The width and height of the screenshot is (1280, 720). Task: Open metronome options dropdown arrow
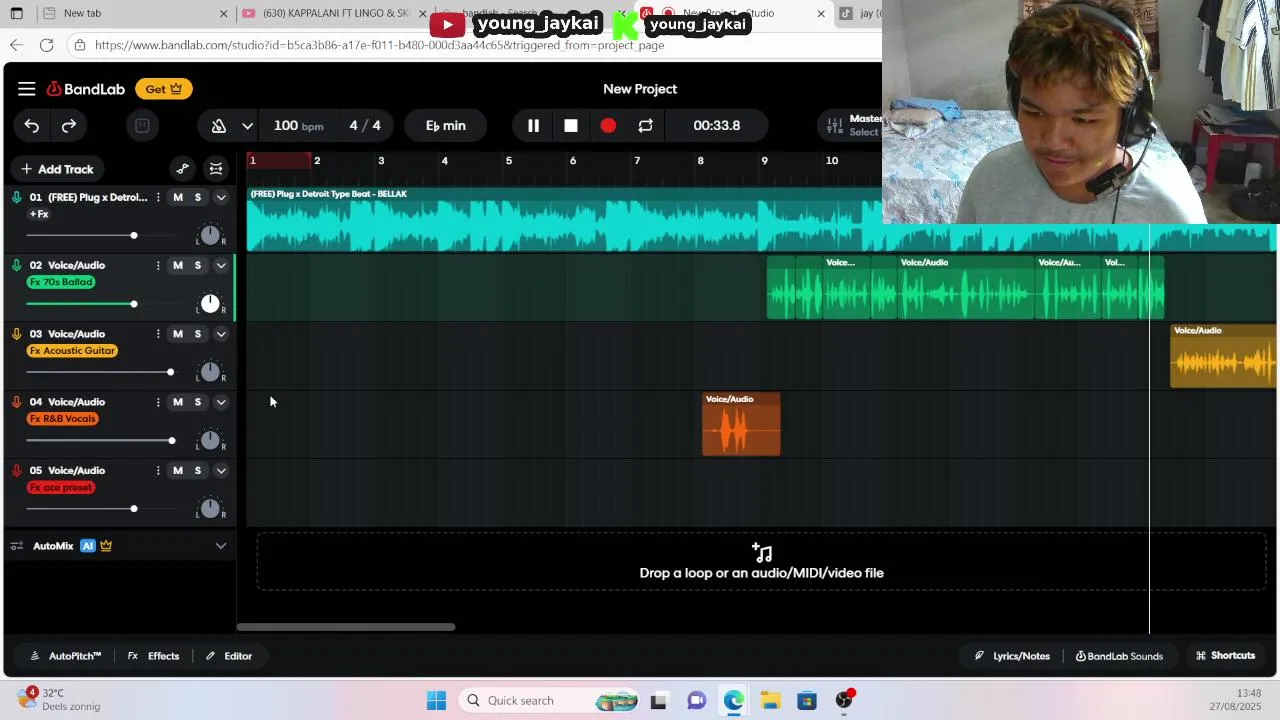point(247,126)
